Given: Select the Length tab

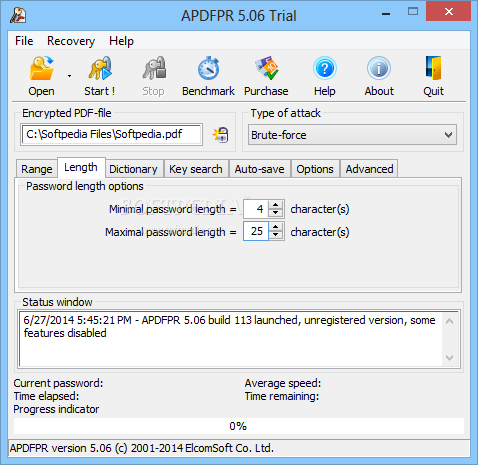Looking at the screenshot, I should coord(81,167).
